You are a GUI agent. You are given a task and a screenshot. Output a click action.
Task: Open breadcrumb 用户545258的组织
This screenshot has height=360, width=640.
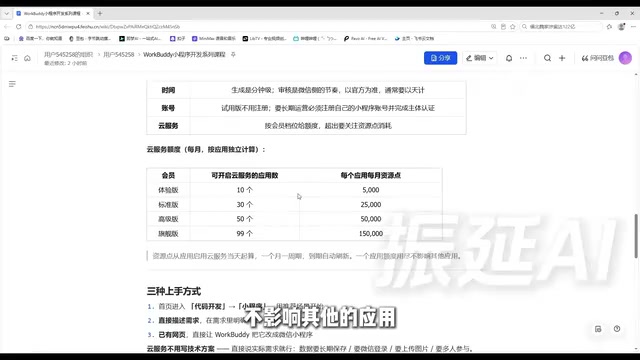(69, 54)
